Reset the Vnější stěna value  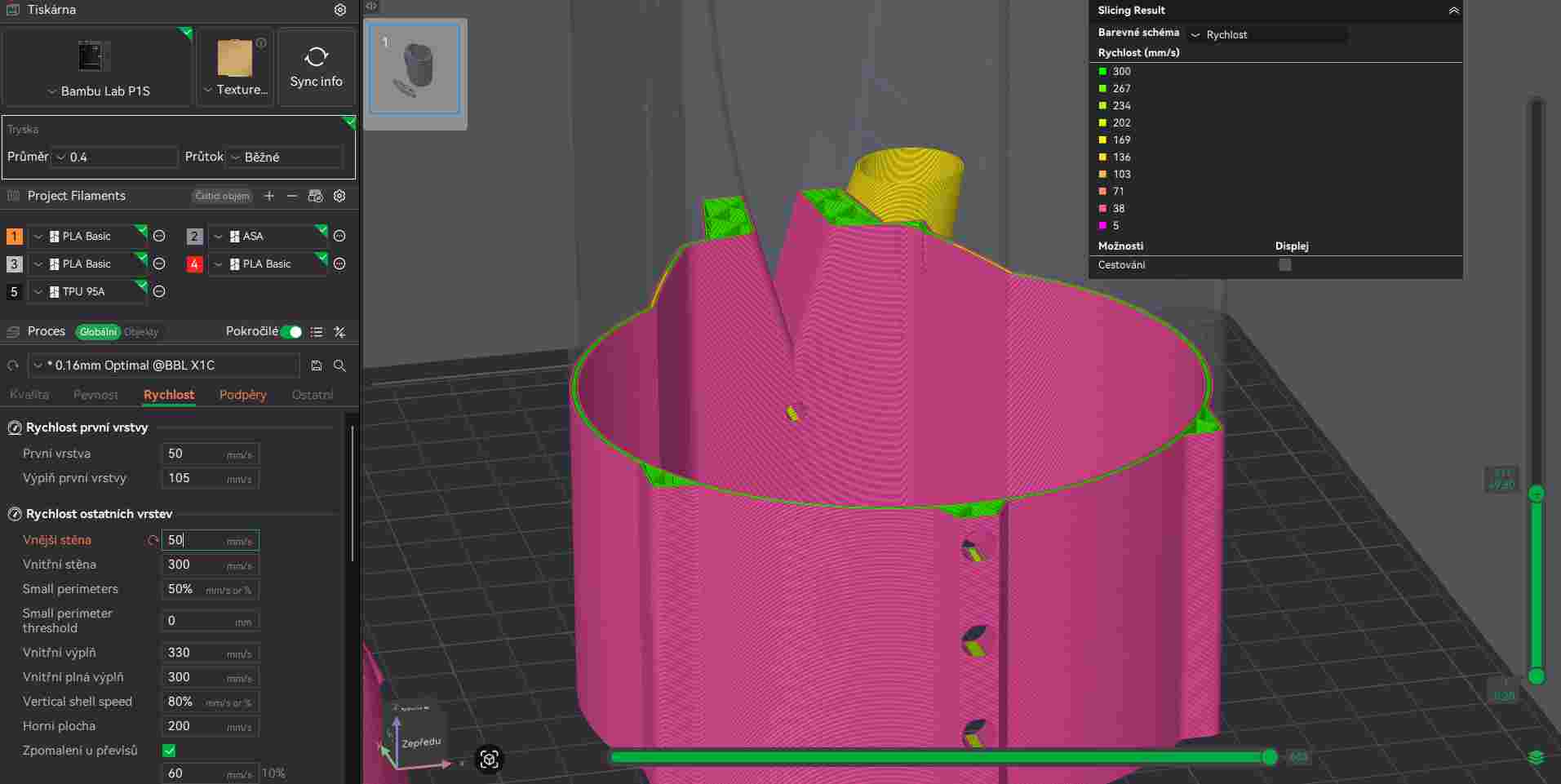[153, 540]
